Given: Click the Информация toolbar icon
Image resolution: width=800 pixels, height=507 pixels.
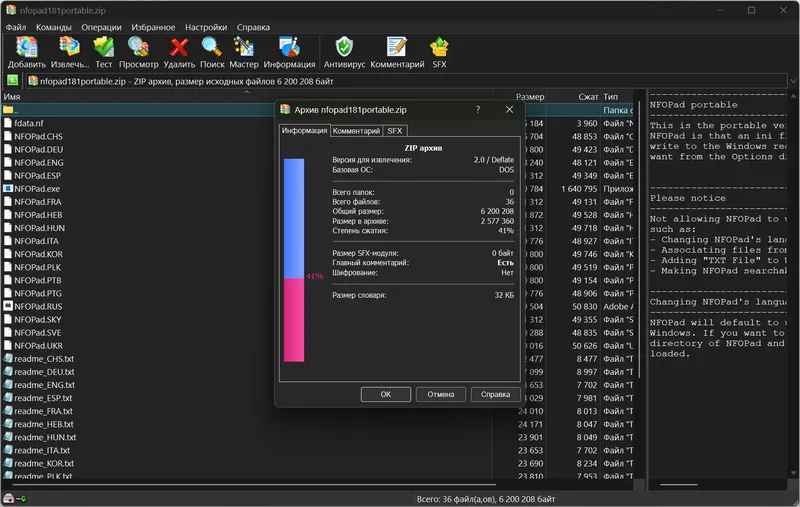Looking at the screenshot, I should click(289, 47).
